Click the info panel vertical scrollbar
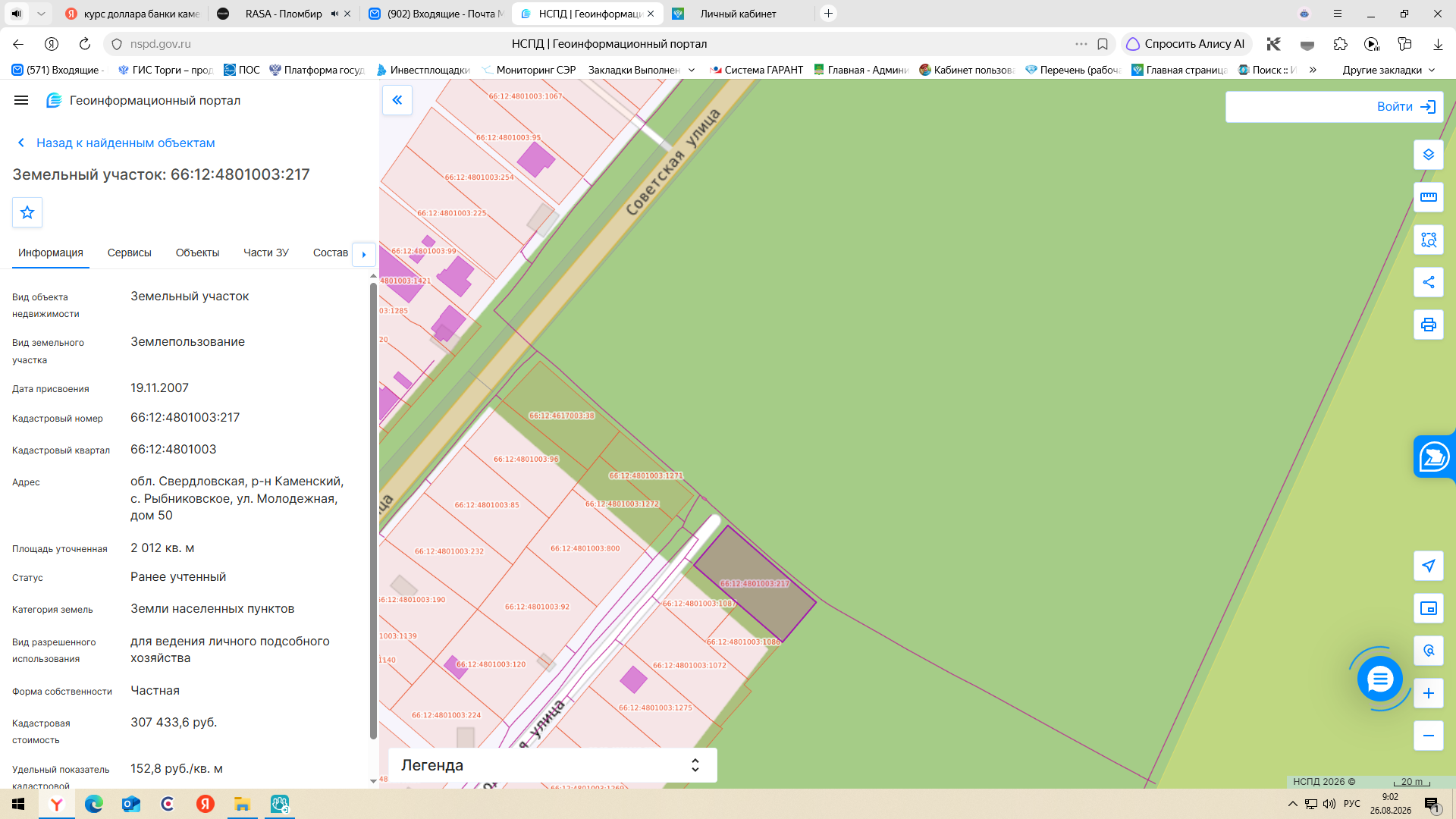This screenshot has width=1456, height=819. pyautogui.click(x=373, y=510)
